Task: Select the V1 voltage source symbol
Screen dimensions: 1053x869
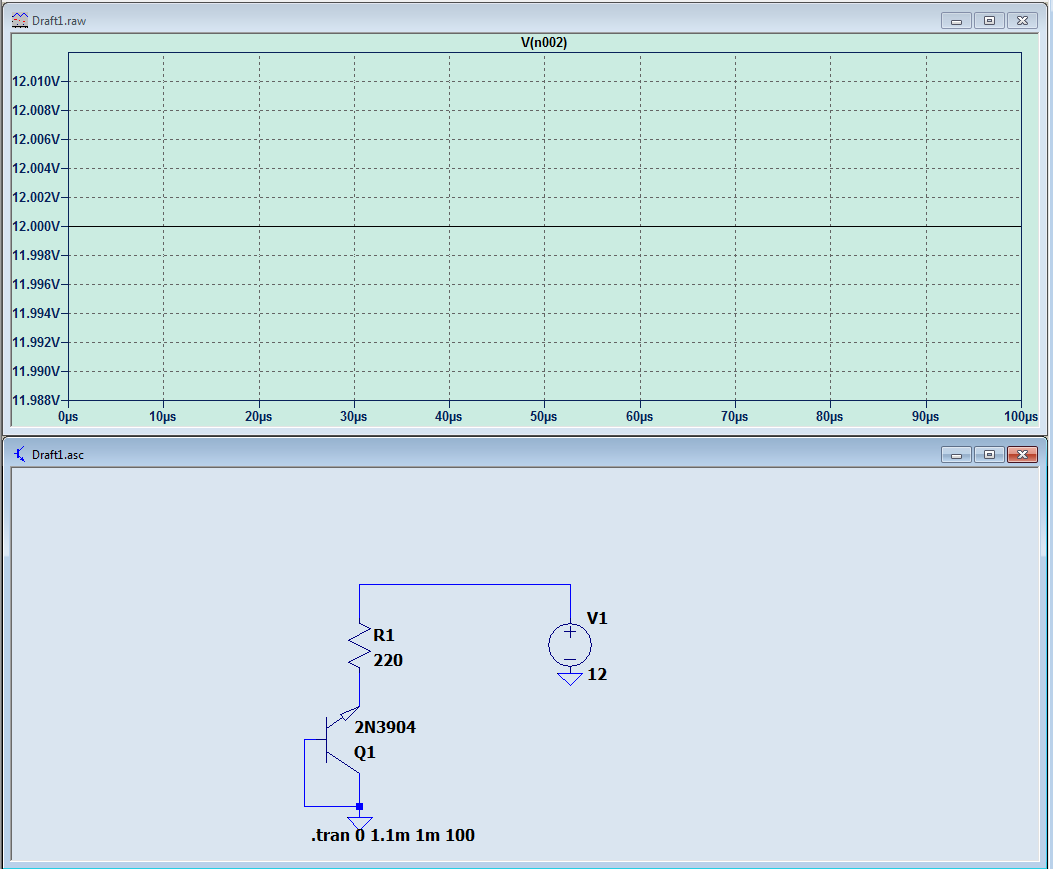Action: [x=569, y=645]
